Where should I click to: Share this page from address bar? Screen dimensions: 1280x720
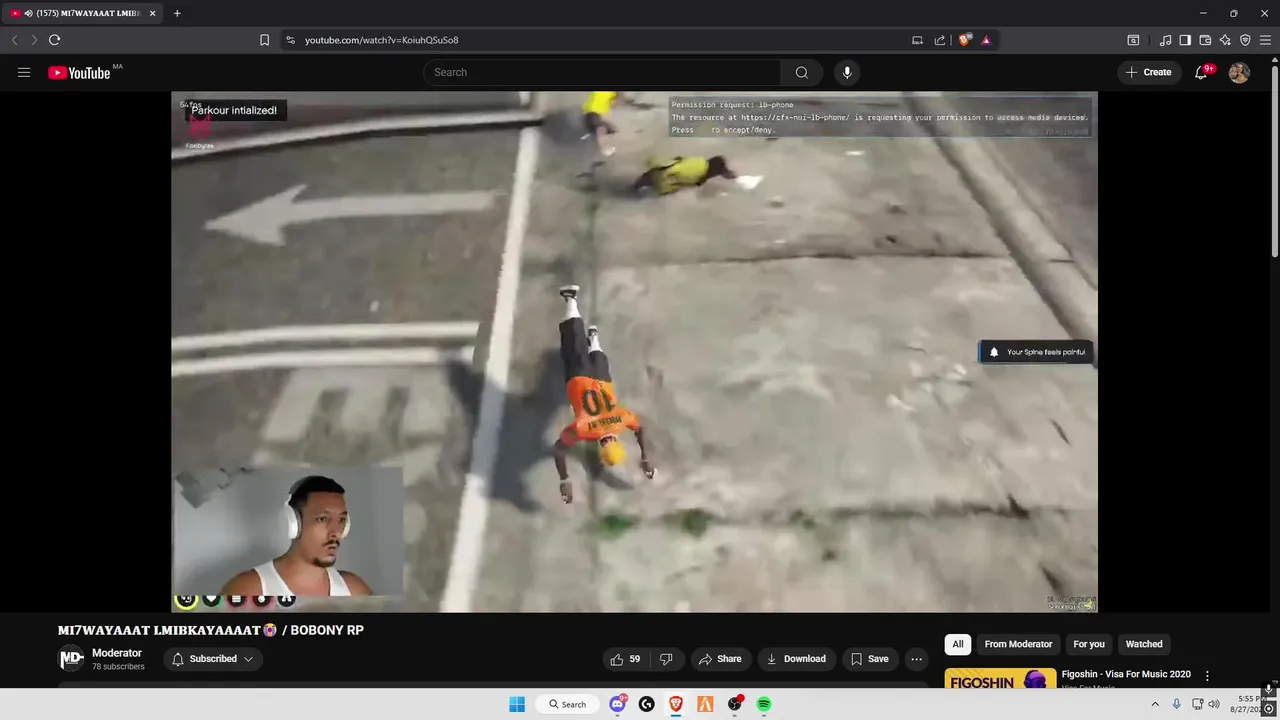click(x=940, y=40)
